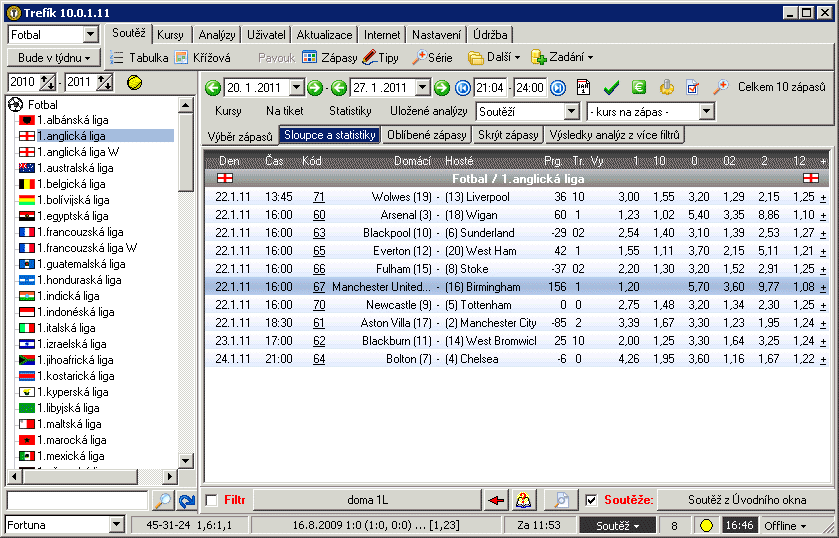Open the Oblíbené zápasy tab

(x=426, y=135)
